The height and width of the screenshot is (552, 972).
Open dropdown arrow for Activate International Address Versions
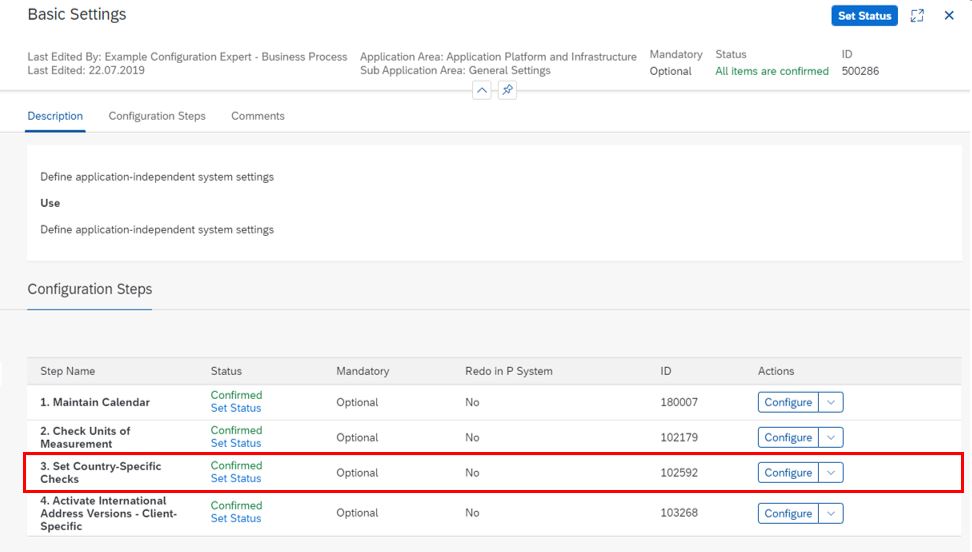(831, 513)
